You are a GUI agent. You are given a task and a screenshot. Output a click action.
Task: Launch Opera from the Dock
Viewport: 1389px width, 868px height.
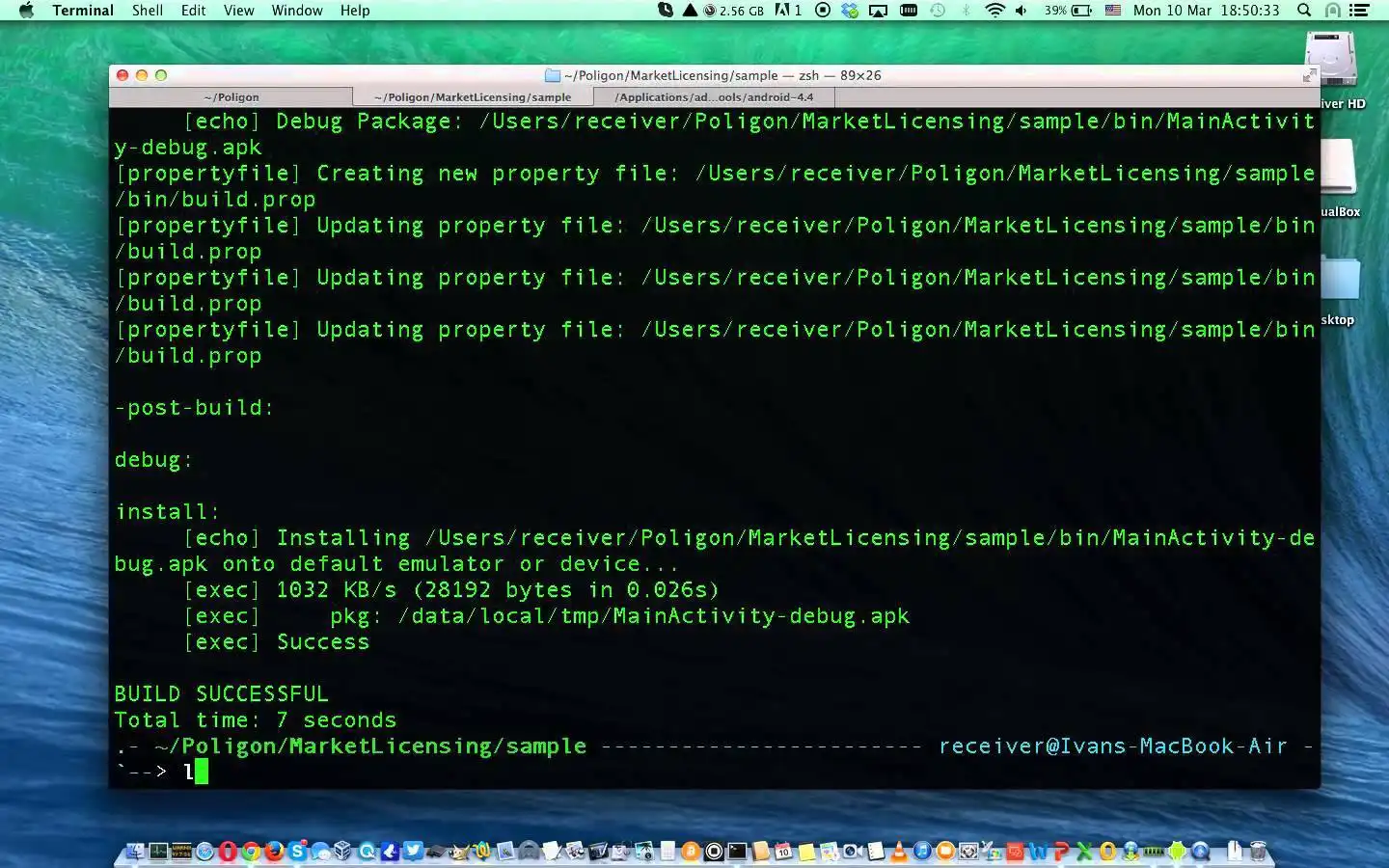click(x=228, y=851)
